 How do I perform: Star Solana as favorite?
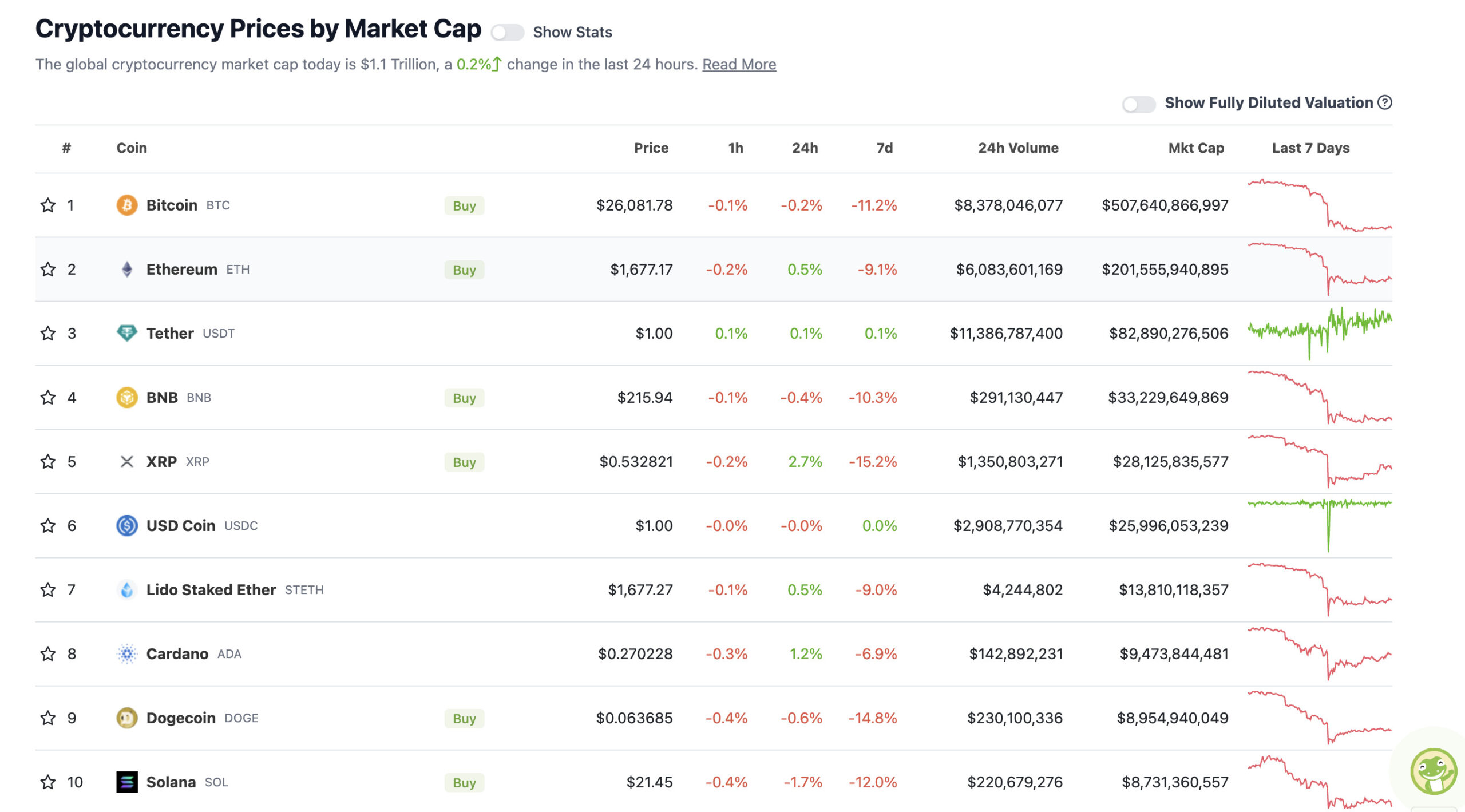point(48,782)
